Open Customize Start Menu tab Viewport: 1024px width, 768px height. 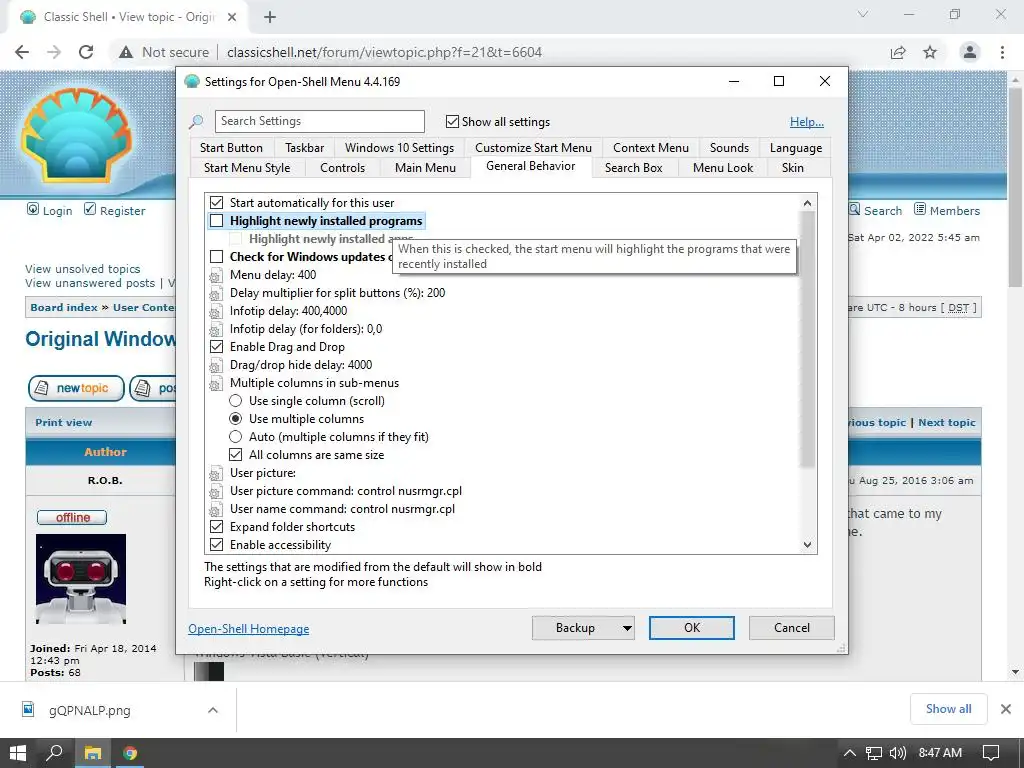(x=534, y=148)
